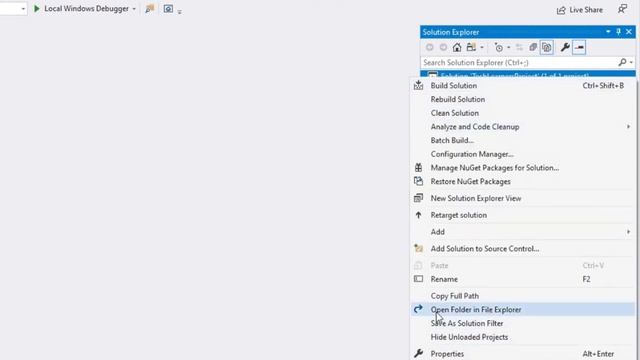Click the Back navigation icon in Solution Explorer
Screen dimensions: 640x360
(429, 47)
